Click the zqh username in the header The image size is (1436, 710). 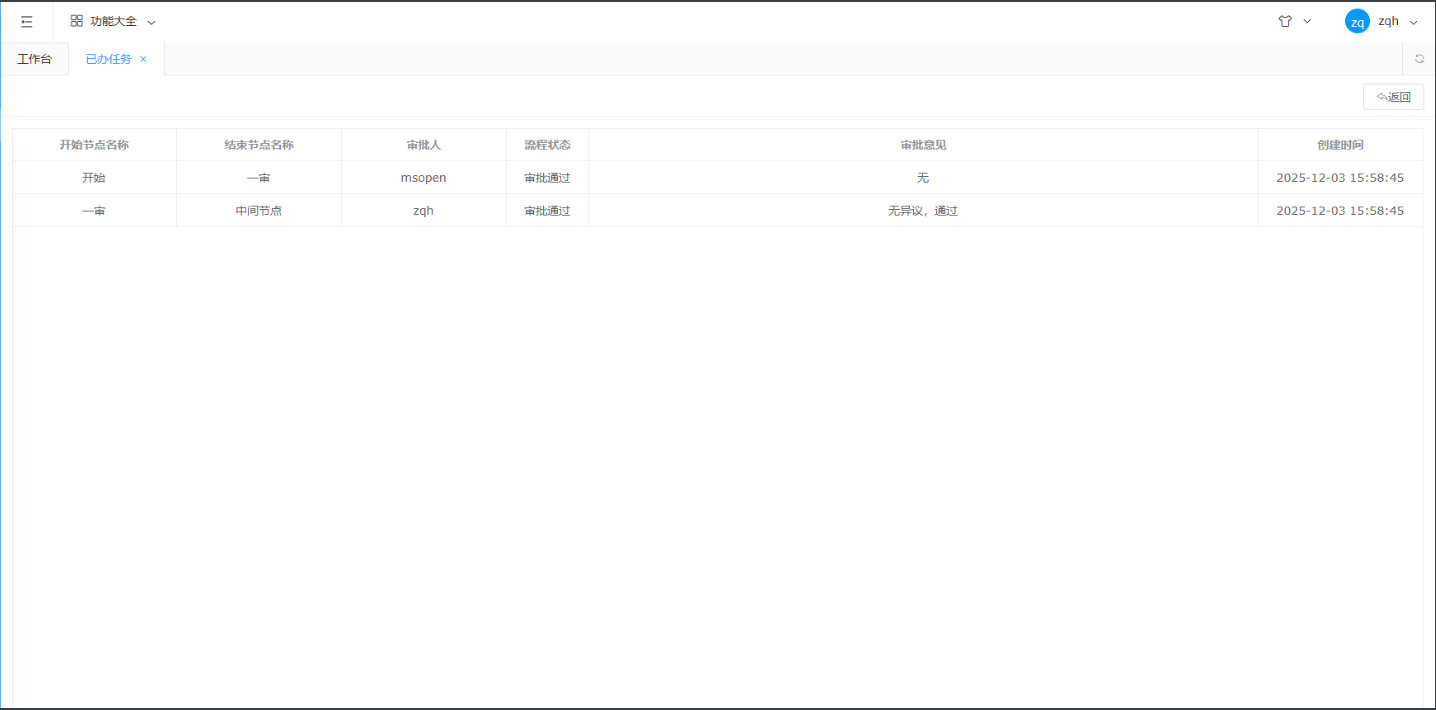click(1388, 21)
